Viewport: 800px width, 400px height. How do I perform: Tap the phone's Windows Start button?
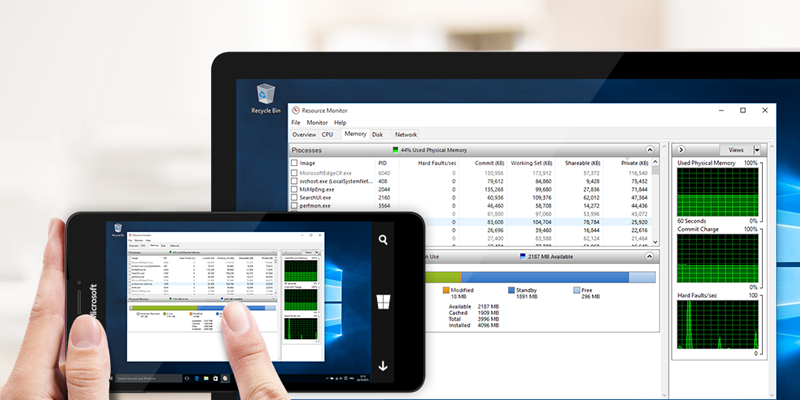383,302
